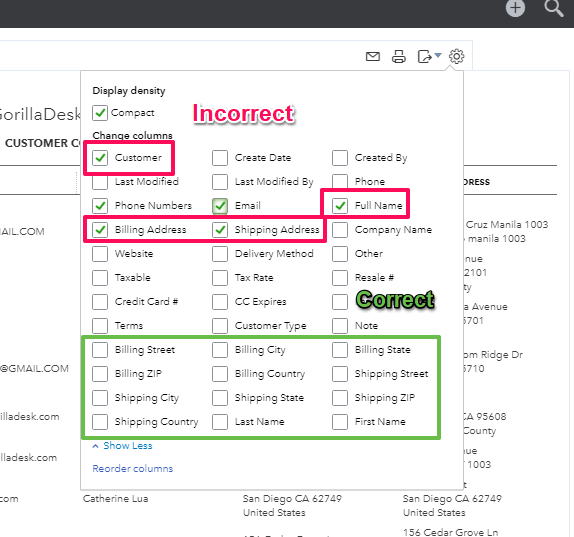Uncheck the Customer column checkbox
The image size is (574, 537).
100,158
